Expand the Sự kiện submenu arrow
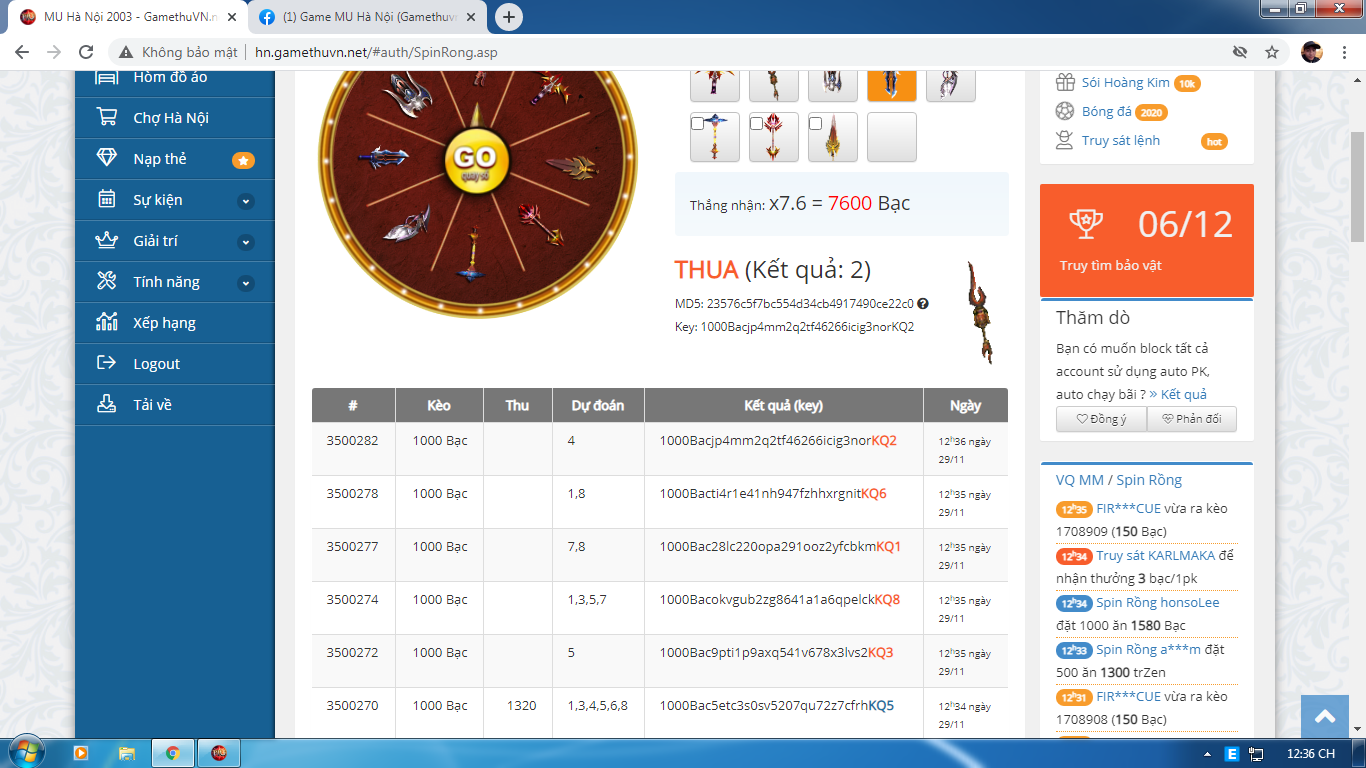This screenshot has height=768, width=1366. (246, 201)
